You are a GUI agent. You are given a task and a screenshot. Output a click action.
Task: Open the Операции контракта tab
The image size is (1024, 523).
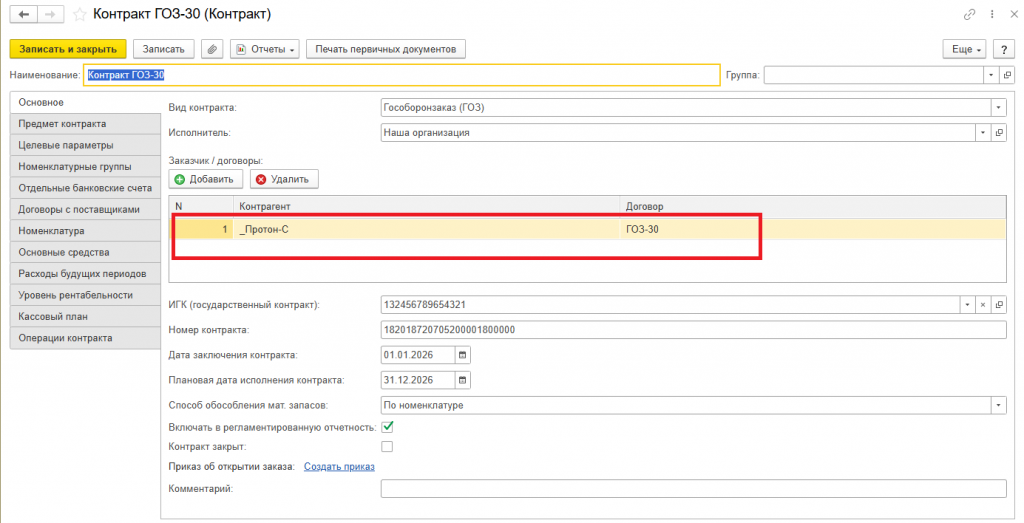click(85, 338)
